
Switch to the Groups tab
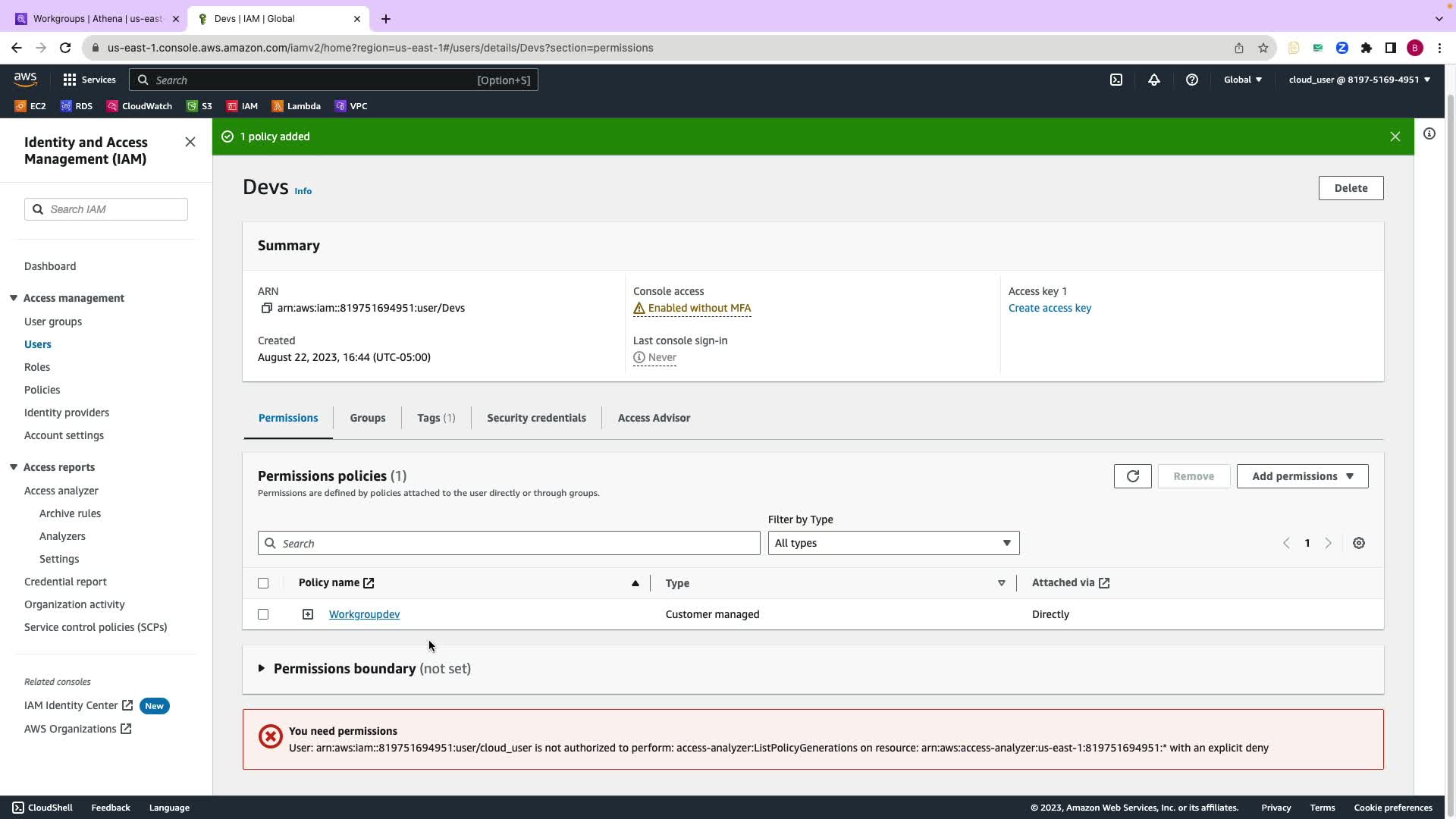[367, 418]
